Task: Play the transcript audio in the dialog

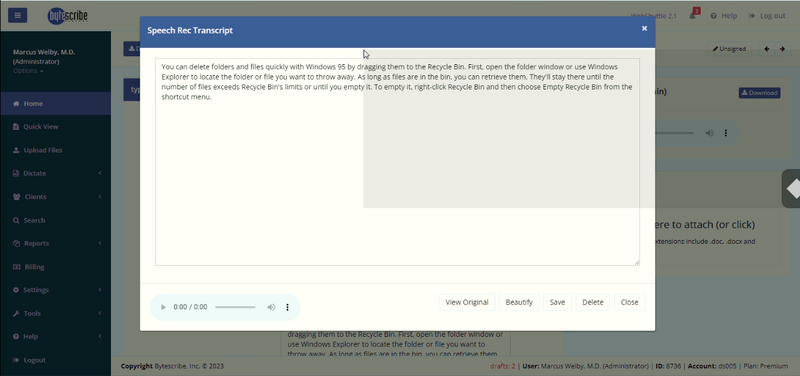Action: coord(163,307)
